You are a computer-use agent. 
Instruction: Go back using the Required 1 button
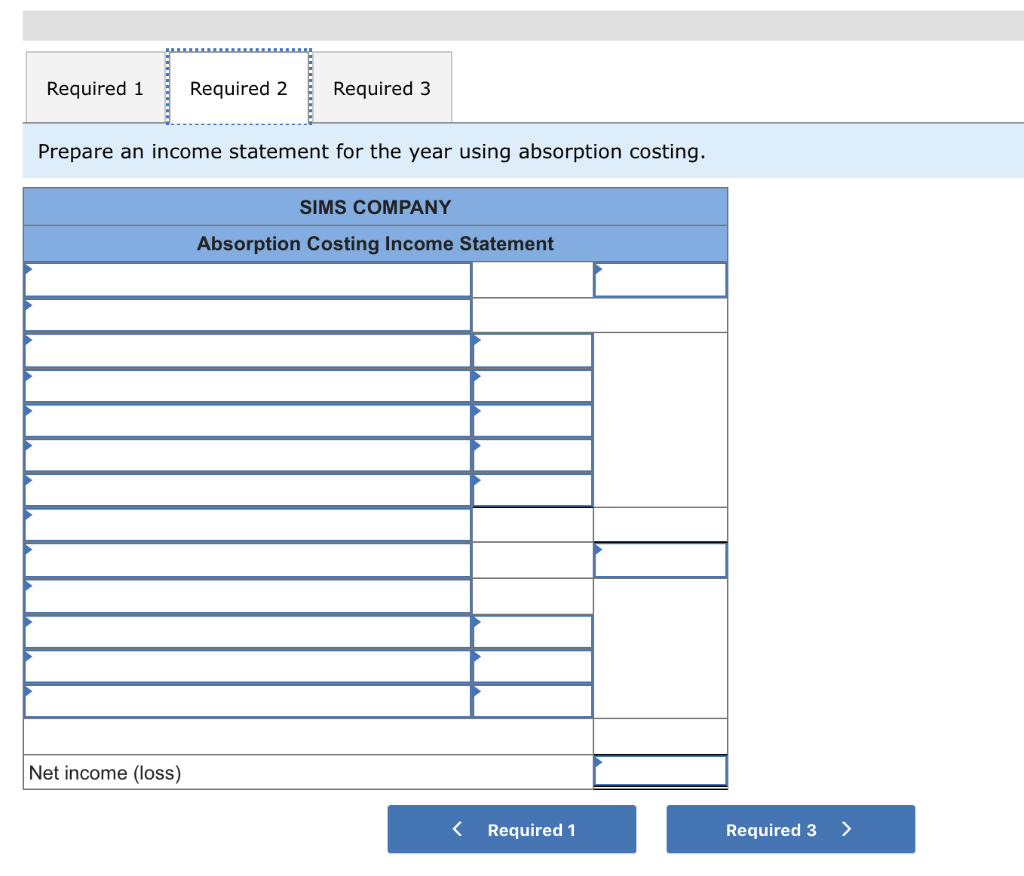(x=511, y=829)
